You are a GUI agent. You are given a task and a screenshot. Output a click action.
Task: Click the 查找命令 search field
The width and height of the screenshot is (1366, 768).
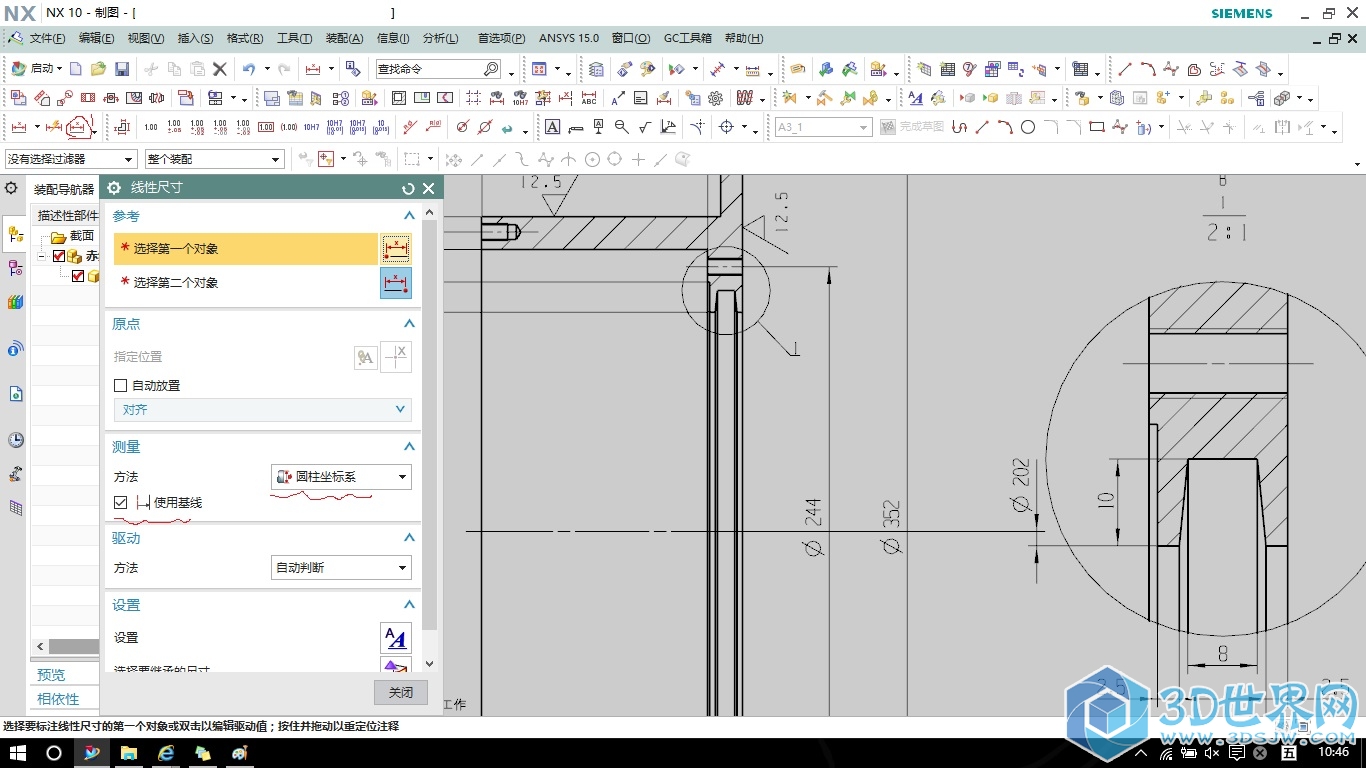(x=438, y=69)
